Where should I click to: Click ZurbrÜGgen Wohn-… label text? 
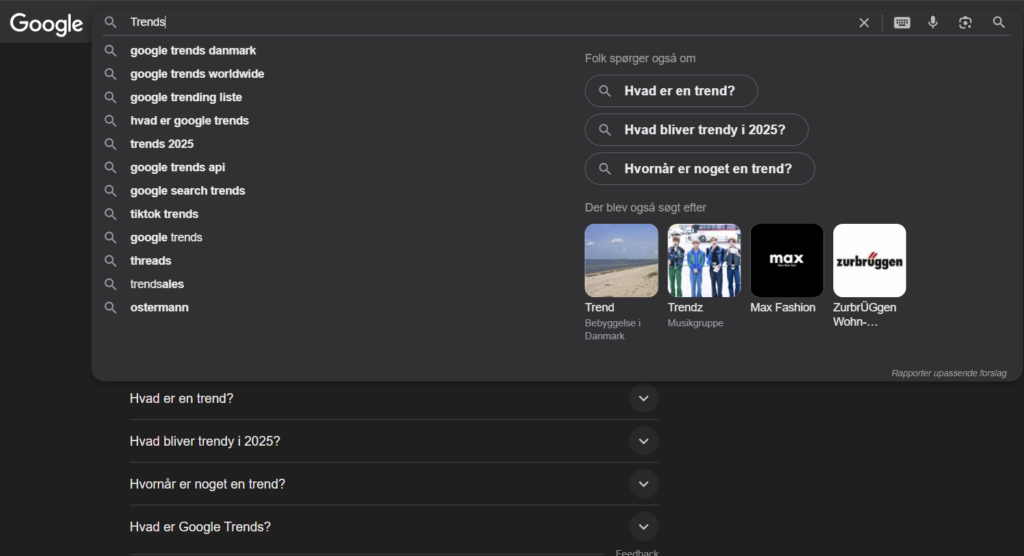[865, 314]
